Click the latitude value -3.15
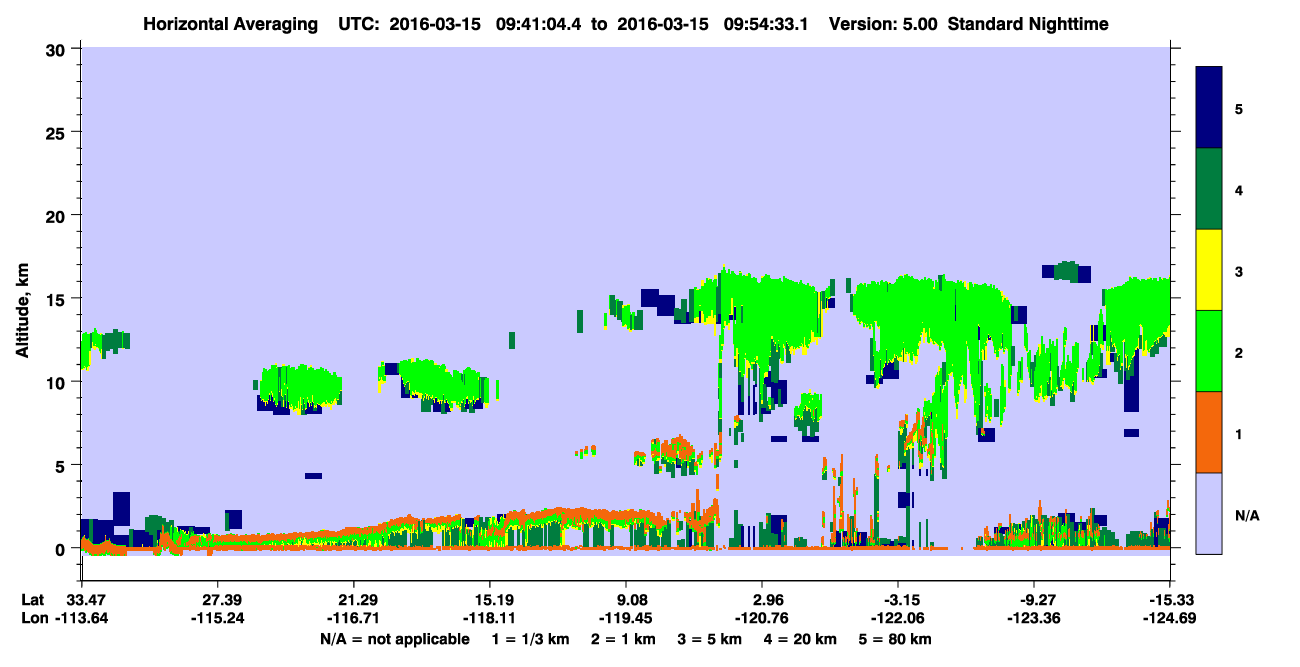This screenshot has width=1300, height=667. tap(898, 599)
